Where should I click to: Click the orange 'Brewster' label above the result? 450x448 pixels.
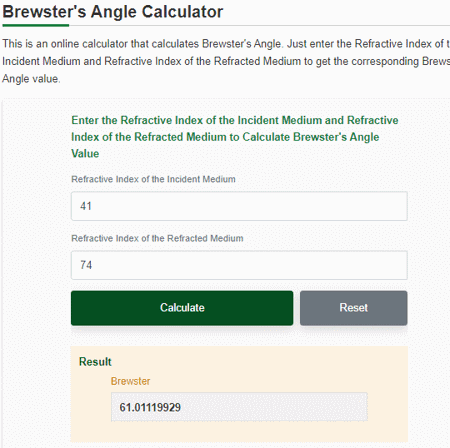(x=130, y=381)
